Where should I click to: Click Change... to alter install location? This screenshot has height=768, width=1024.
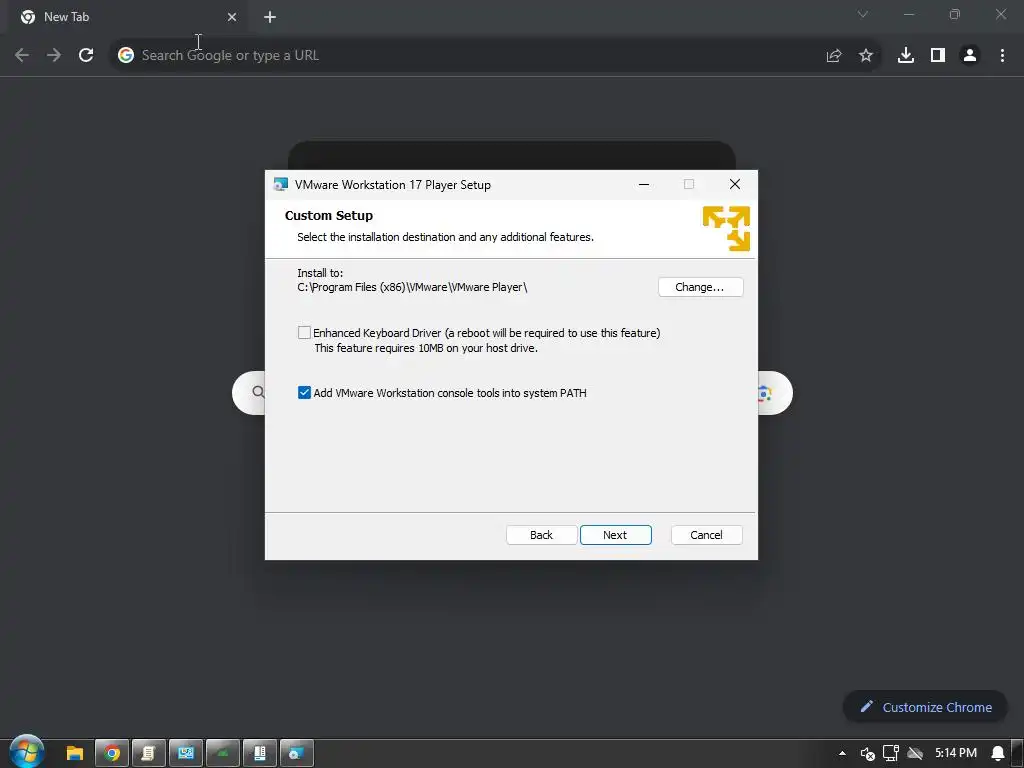pyautogui.click(x=700, y=287)
